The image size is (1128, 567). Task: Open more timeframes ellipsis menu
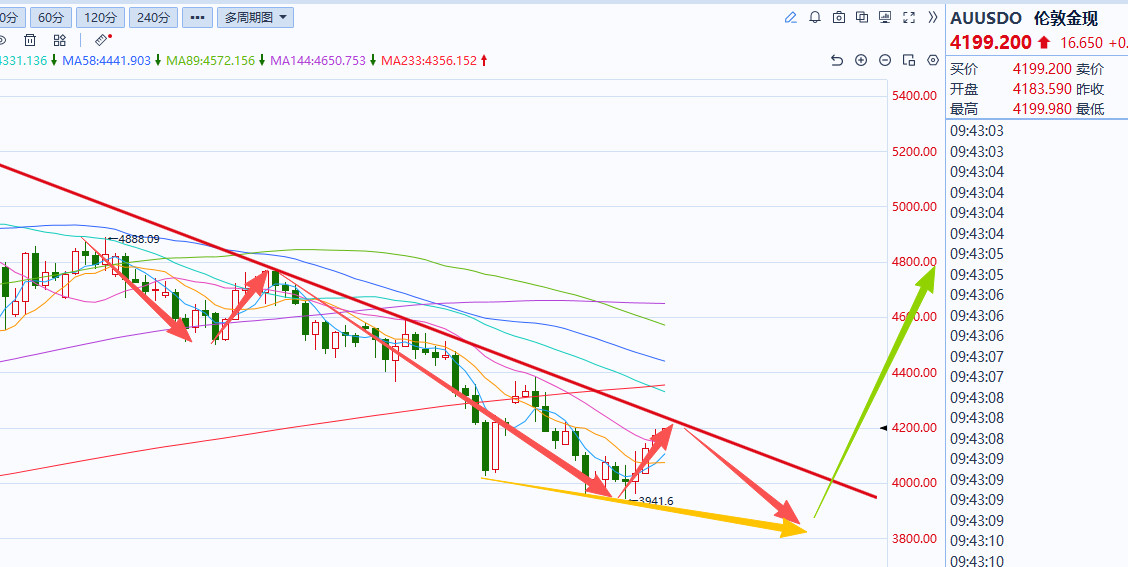click(197, 17)
